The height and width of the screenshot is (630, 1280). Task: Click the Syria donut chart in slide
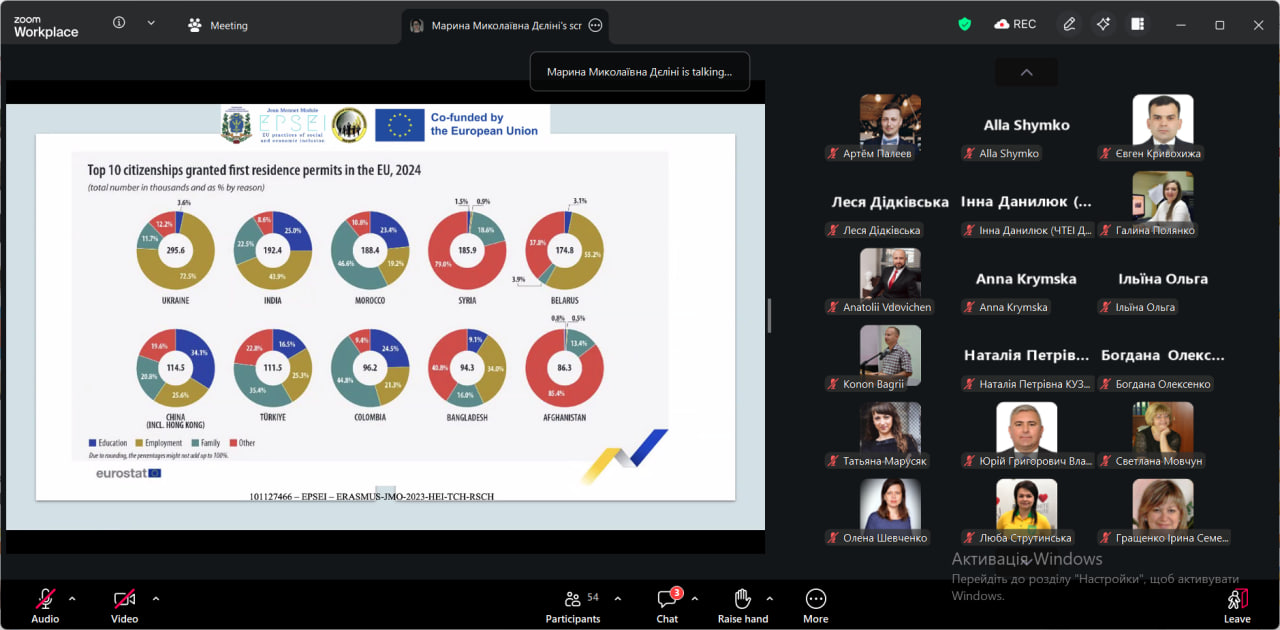coord(467,250)
